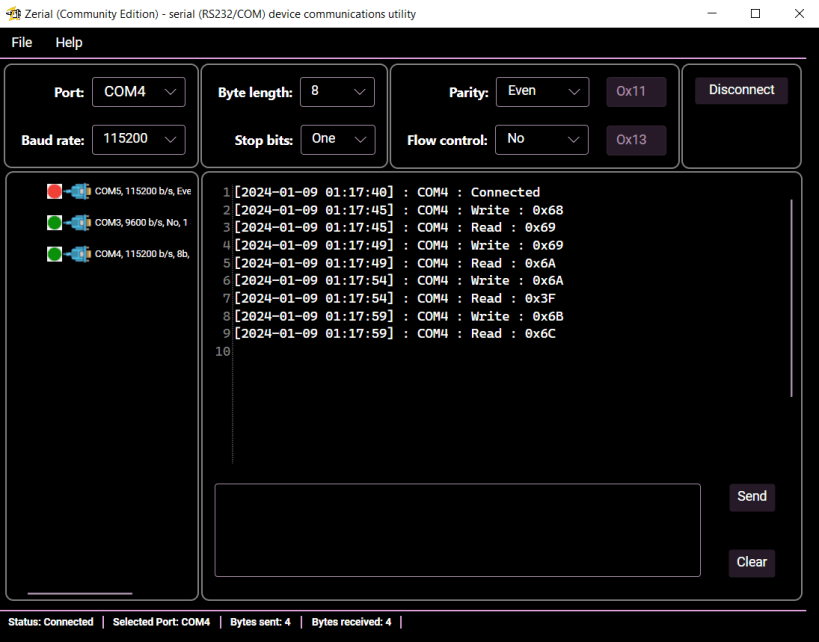Select the COM4, 115200 b/s port entry

(x=119, y=254)
